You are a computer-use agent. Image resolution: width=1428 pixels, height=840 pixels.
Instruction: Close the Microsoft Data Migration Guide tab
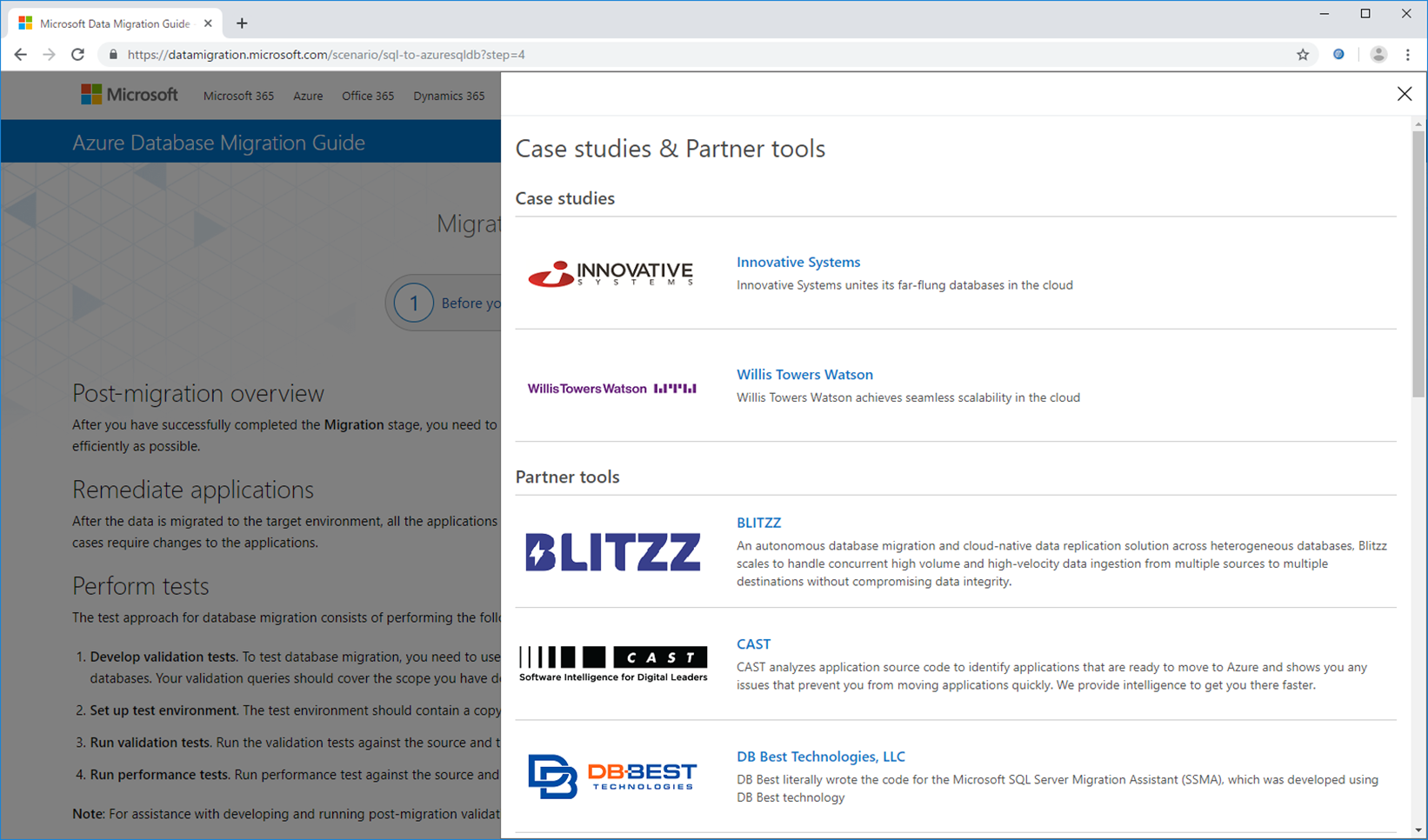click(x=208, y=23)
